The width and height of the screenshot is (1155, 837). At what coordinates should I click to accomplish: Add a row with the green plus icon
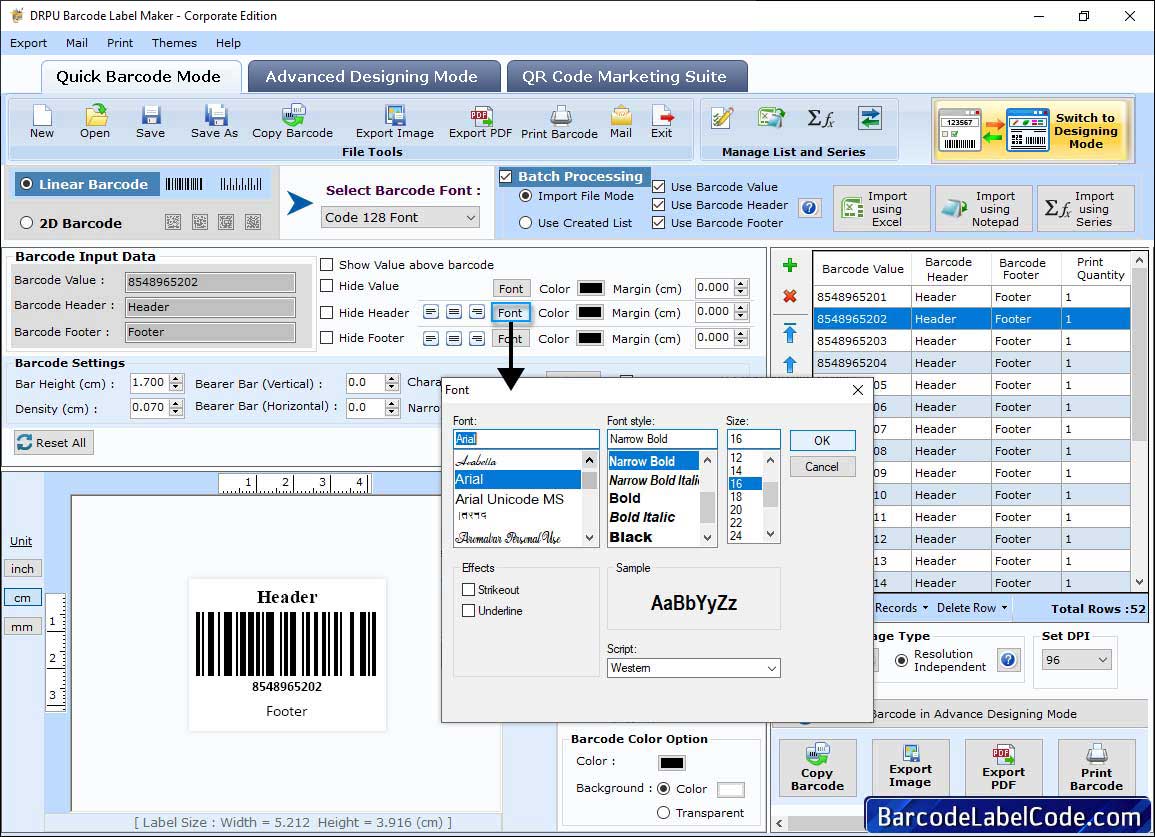click(790, 265)
